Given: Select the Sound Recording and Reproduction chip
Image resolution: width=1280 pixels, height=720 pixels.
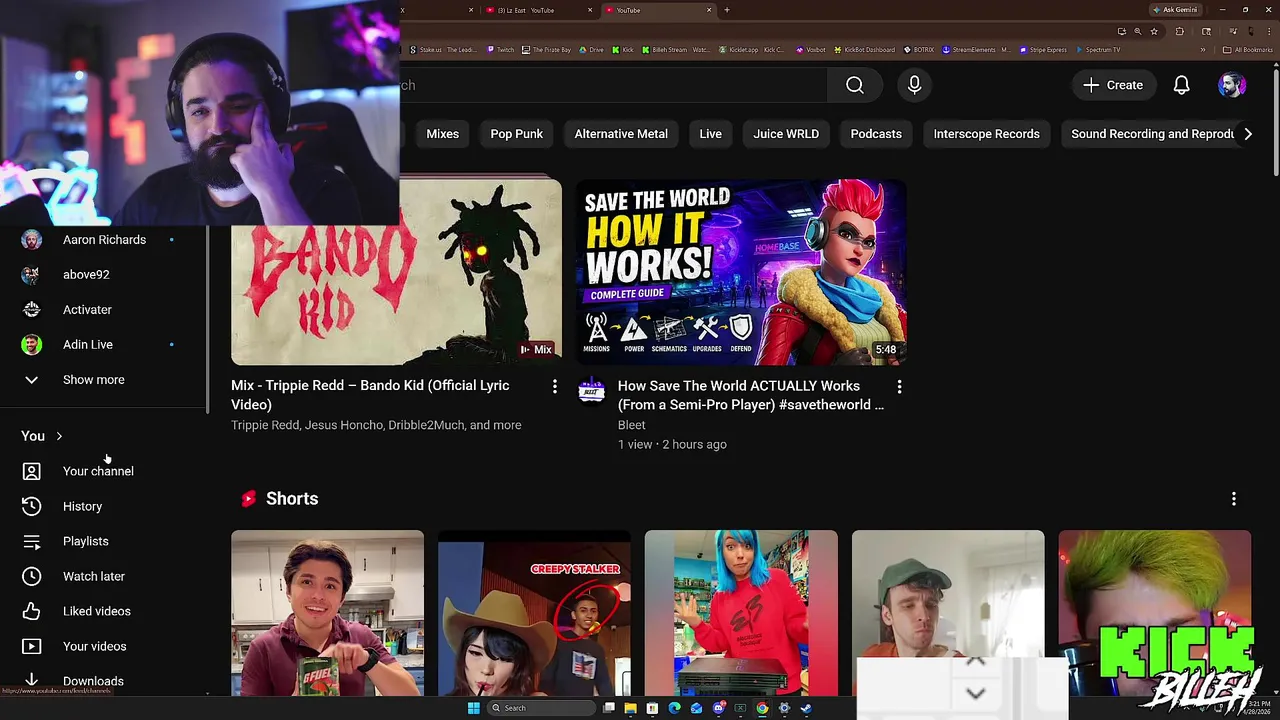Looking at the screenshot, I should click(x=1148, y=134).
